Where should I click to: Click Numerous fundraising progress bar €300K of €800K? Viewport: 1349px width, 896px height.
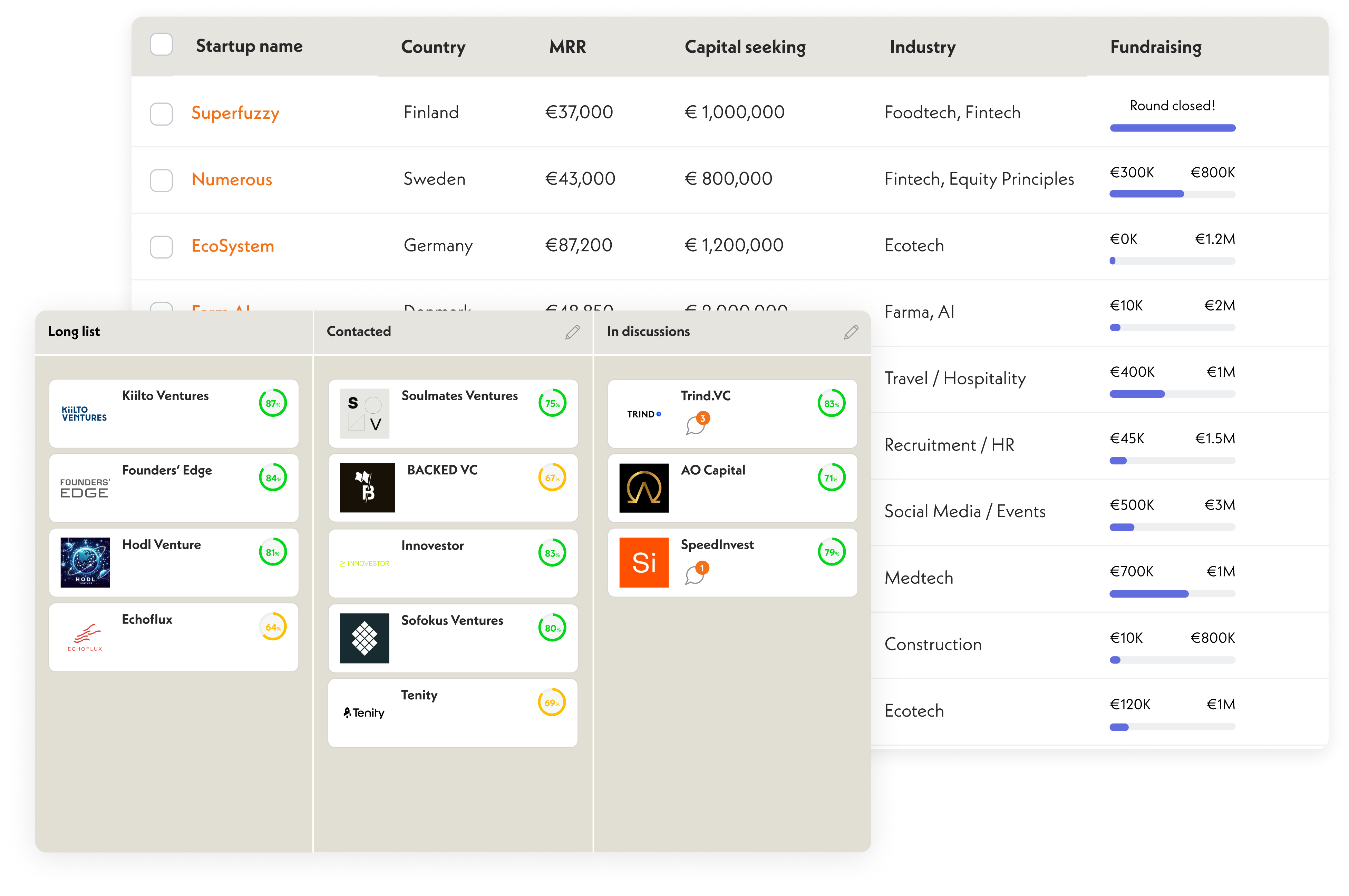(x=1172, y=194)
